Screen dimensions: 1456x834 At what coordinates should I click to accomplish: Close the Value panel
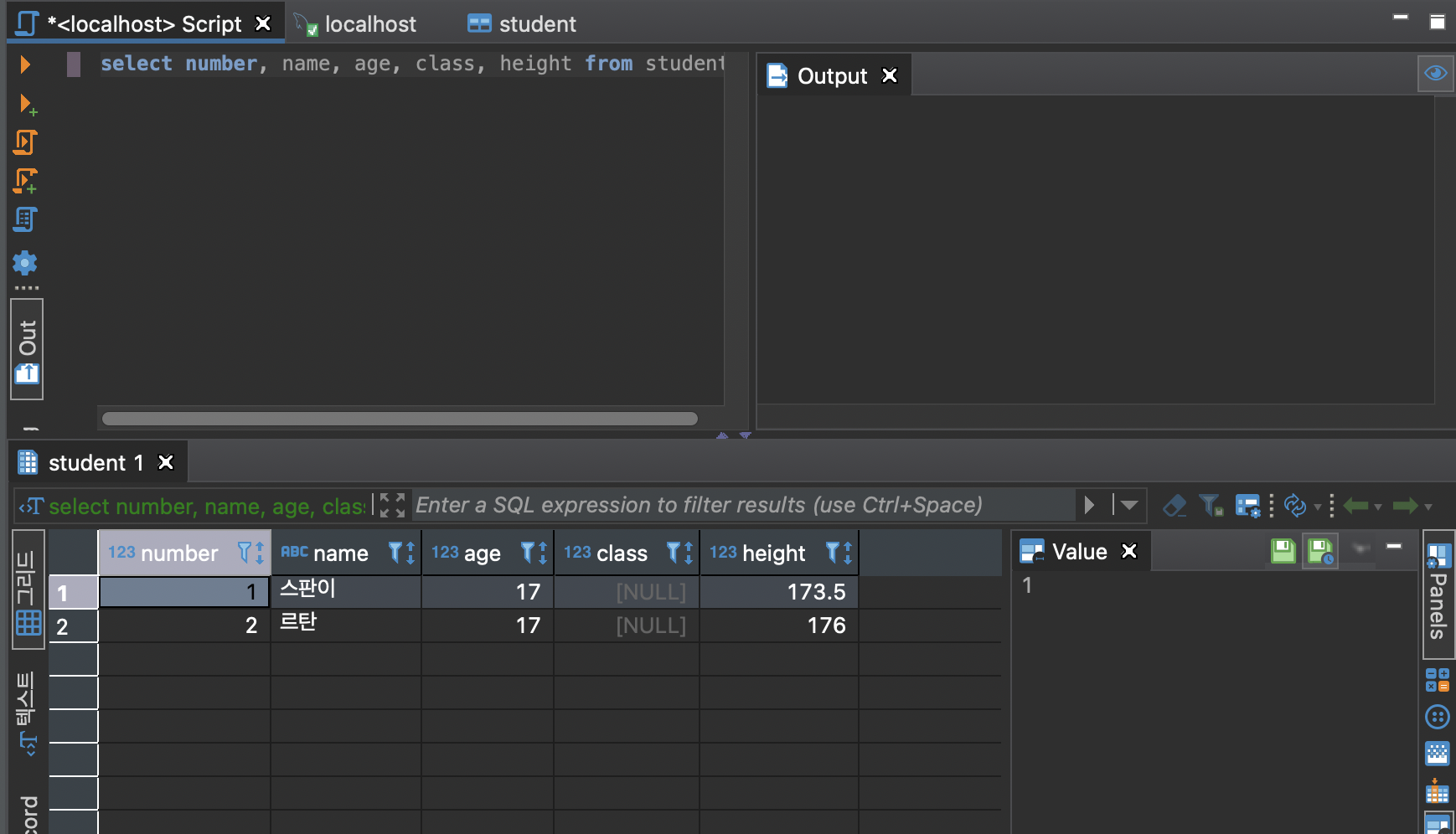[1129, 551]
